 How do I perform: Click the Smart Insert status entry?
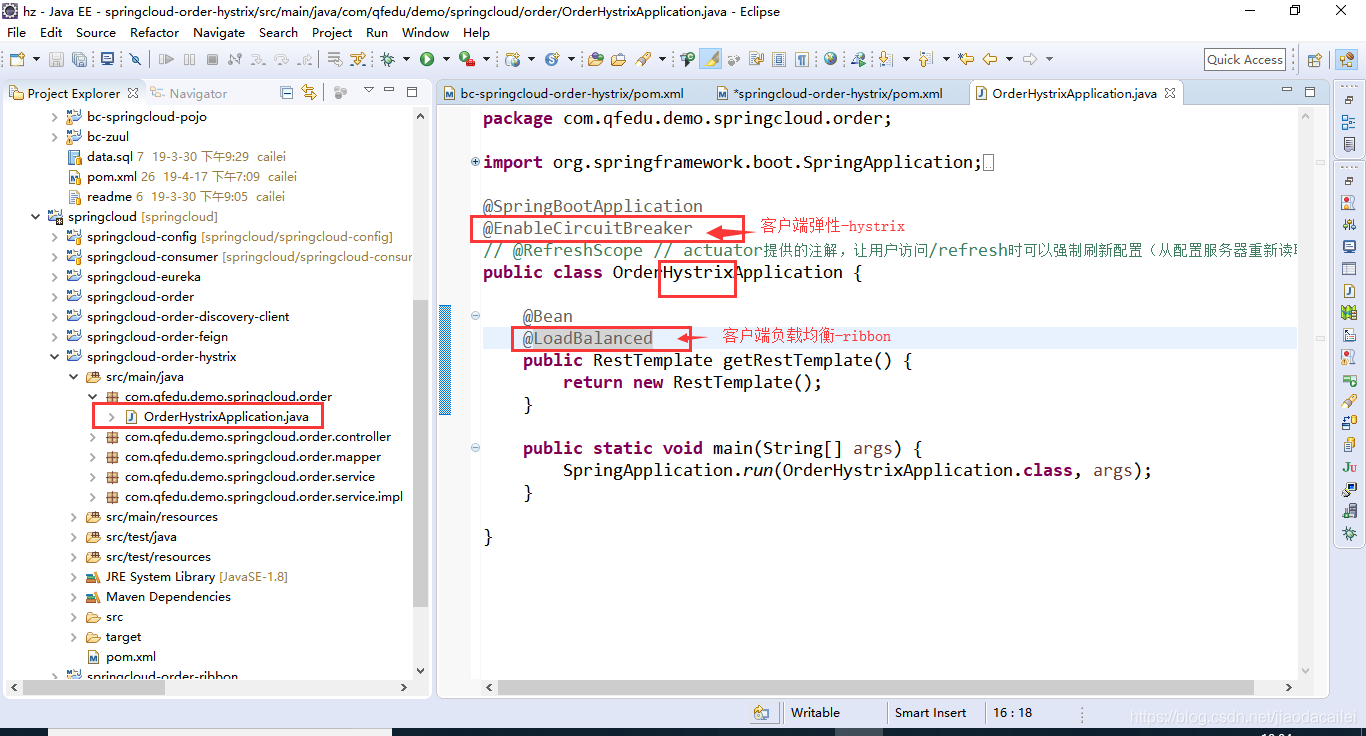pos(930,713)
